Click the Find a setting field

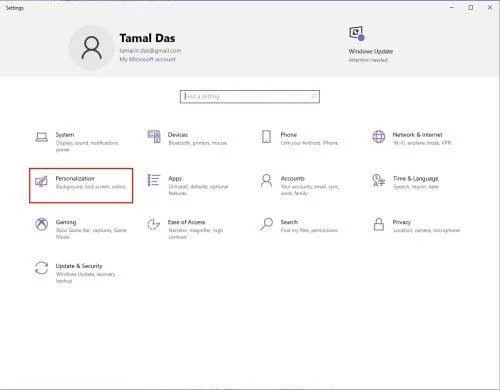(250, 96)
